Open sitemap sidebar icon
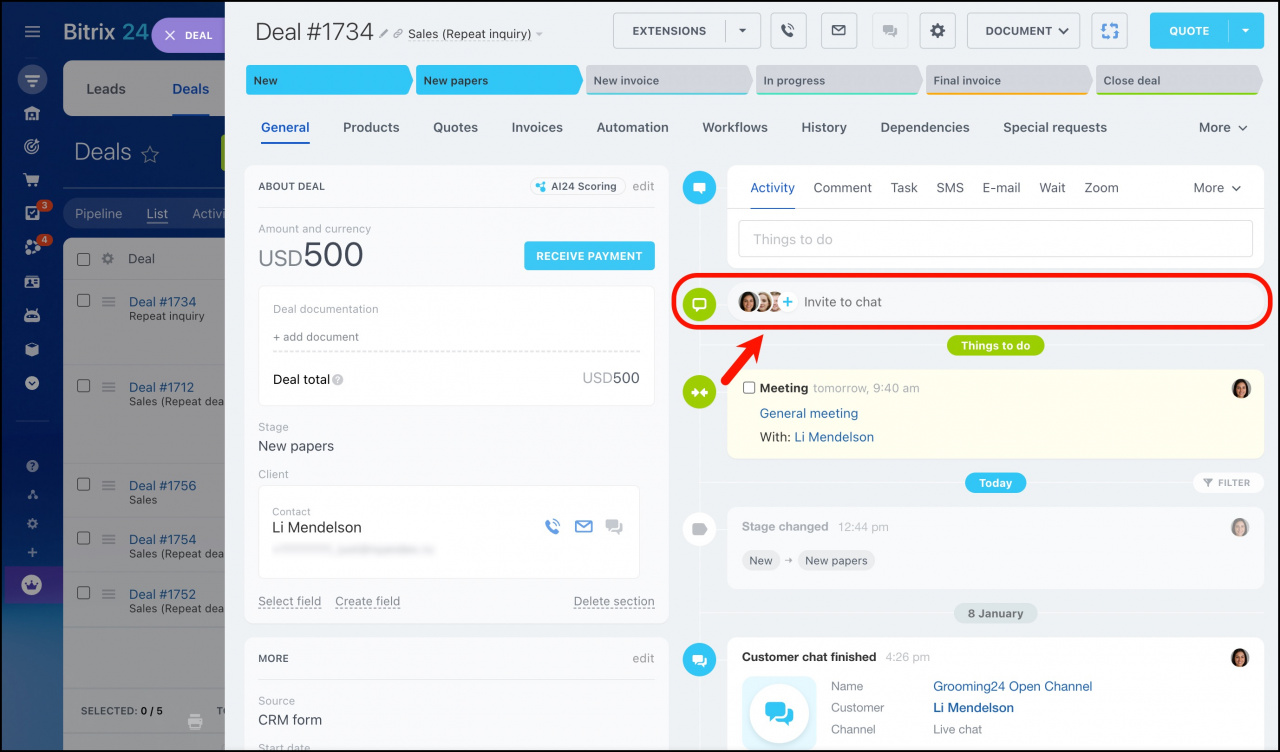The height and width of the screenshot is (752, 1280). [x=32, y=494]
